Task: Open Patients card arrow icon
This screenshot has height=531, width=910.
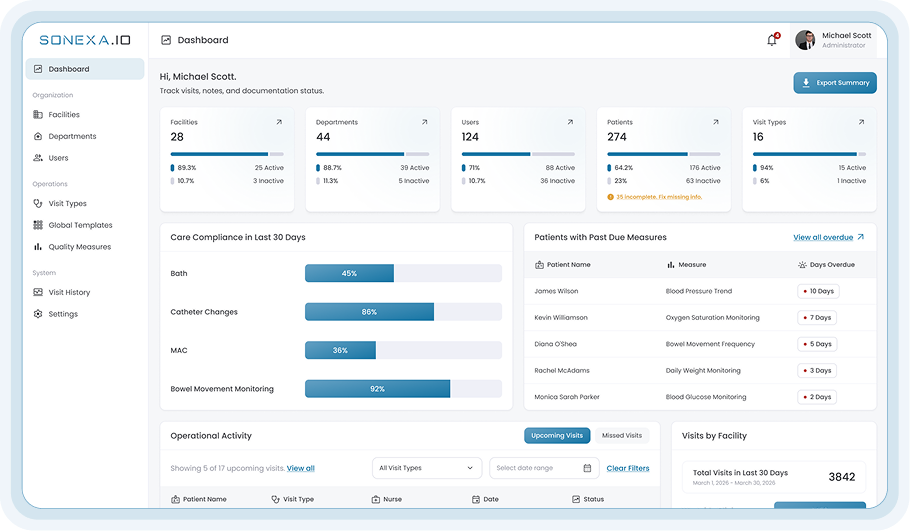Action: pos(716,122)
